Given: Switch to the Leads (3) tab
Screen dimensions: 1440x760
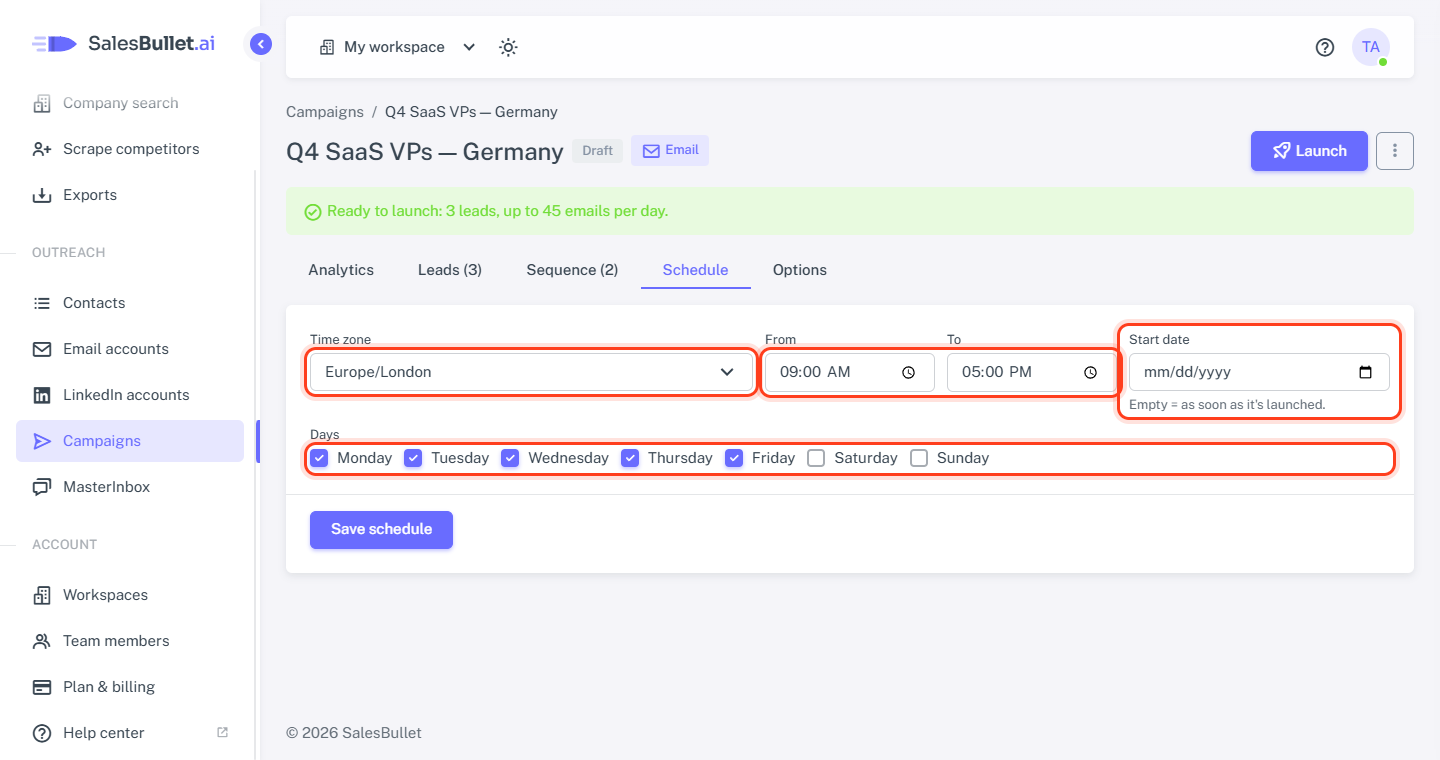Looking at the screenshot, I should tap(450, 270).
